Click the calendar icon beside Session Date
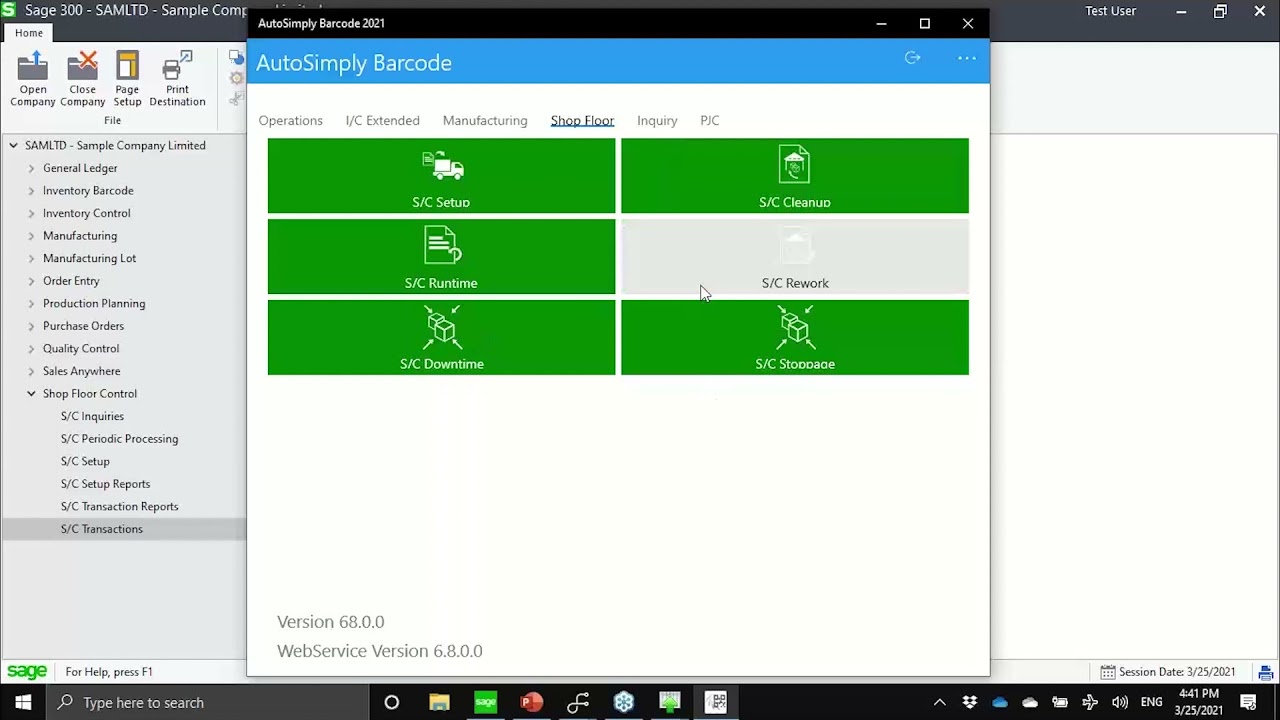Screen dimensions: 1280x720 (x=1108, y=672)
